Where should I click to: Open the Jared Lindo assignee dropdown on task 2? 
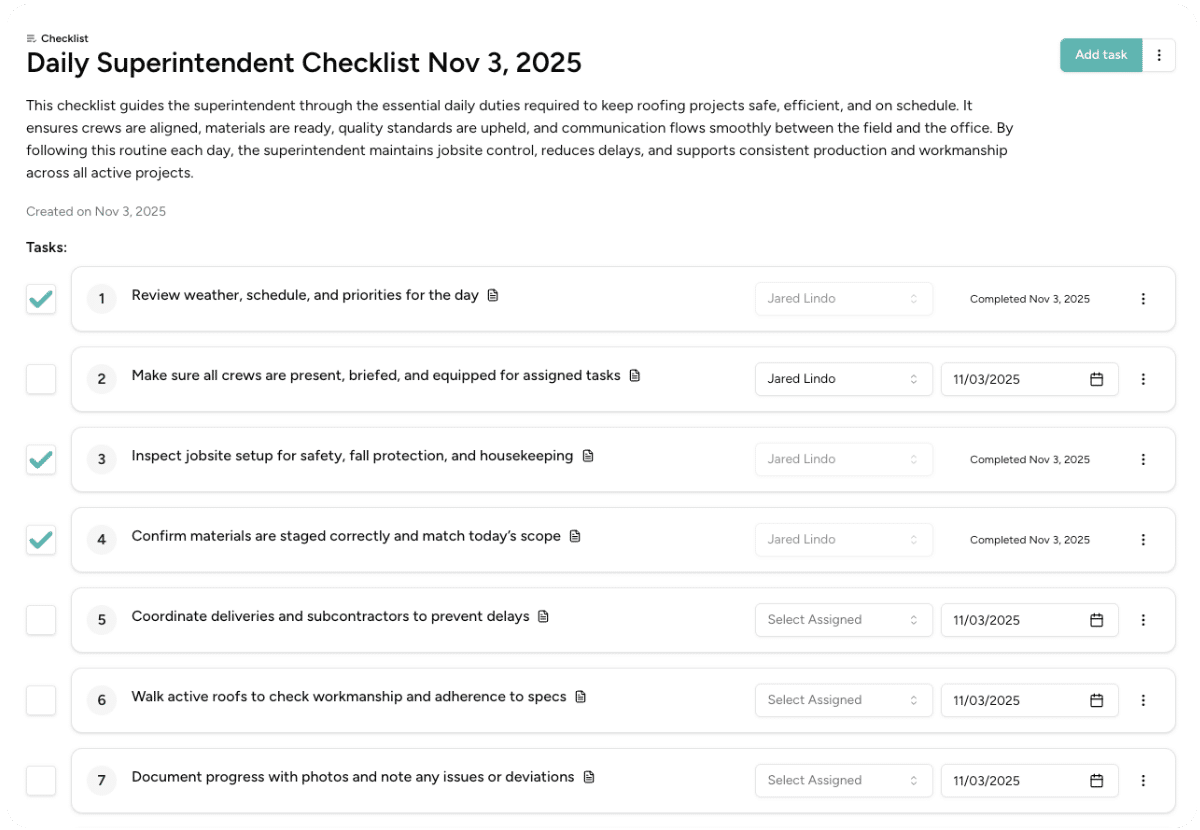click(843, 379)
